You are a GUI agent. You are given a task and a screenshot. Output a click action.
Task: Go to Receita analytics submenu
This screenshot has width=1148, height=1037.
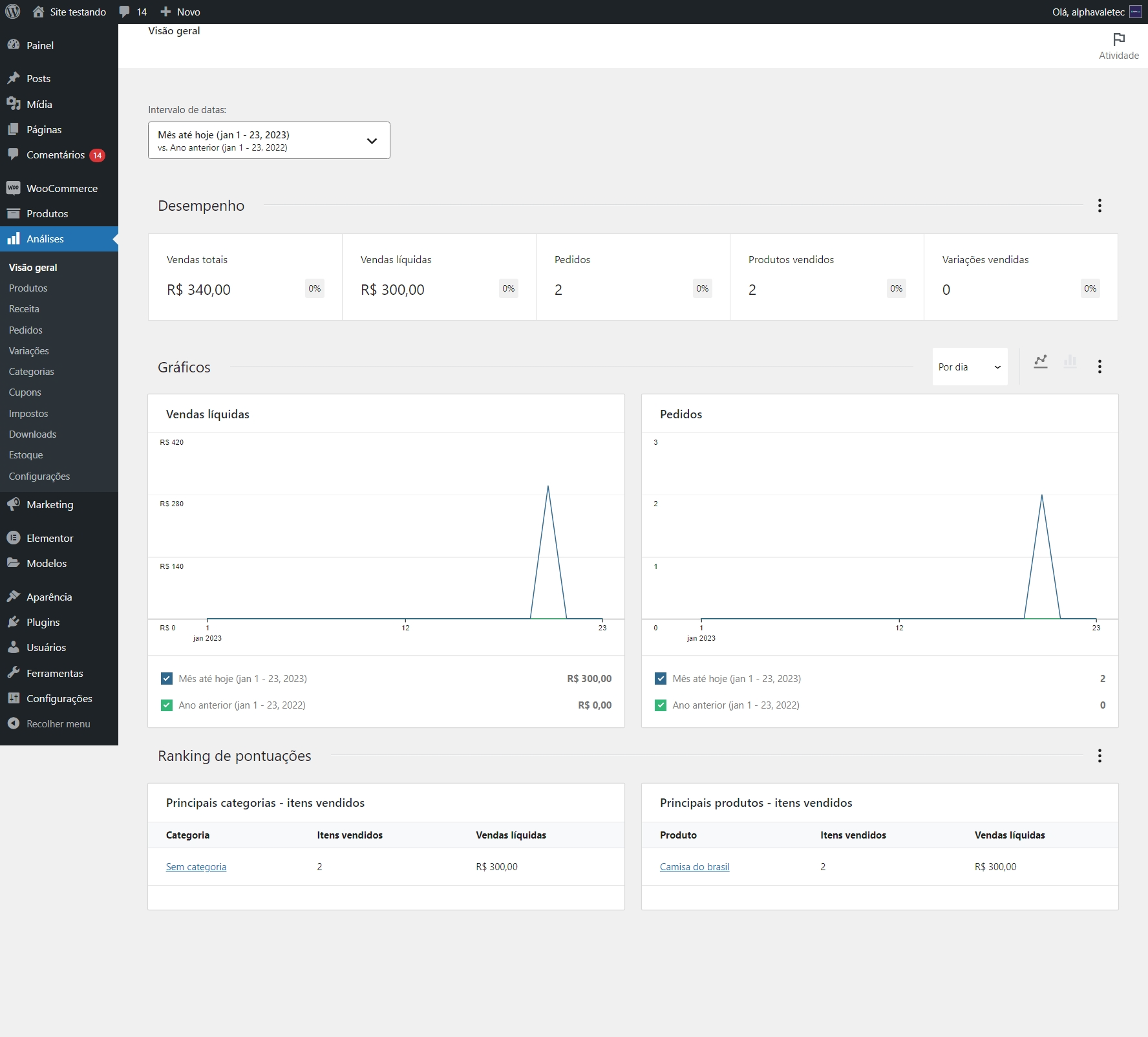[x=24, y=309]
